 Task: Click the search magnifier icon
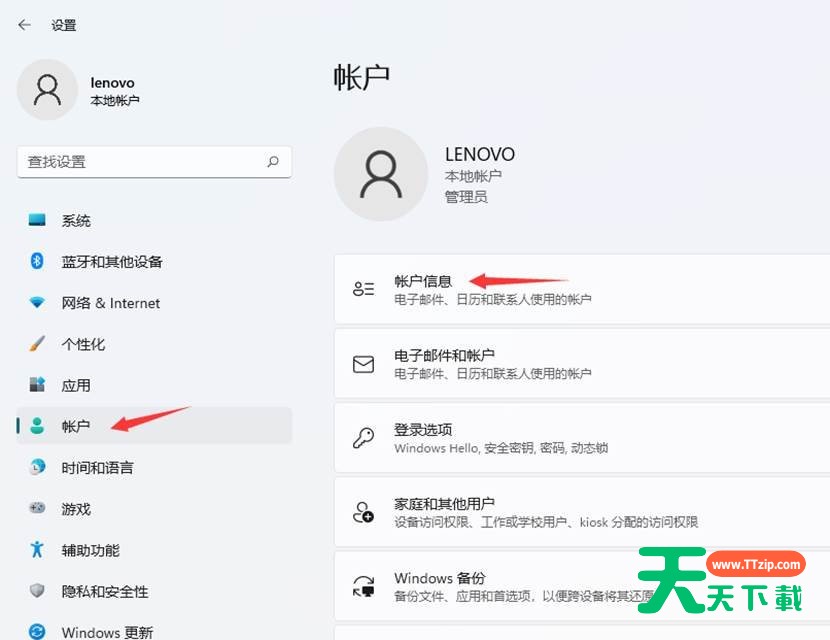(273, 161)
